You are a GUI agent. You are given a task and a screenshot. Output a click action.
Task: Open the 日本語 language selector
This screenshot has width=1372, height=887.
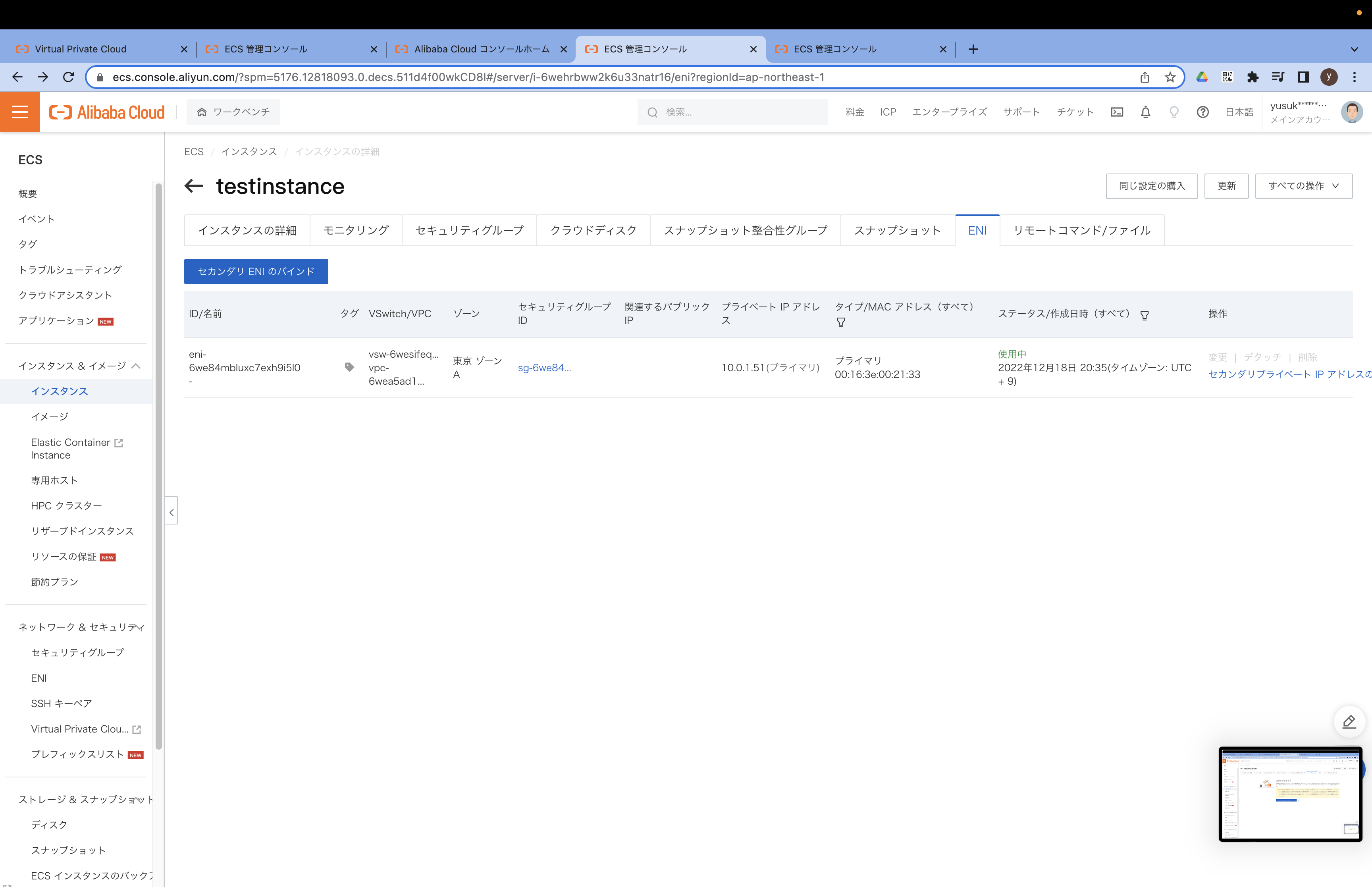pyautogui.click(x=1239, y=112)
